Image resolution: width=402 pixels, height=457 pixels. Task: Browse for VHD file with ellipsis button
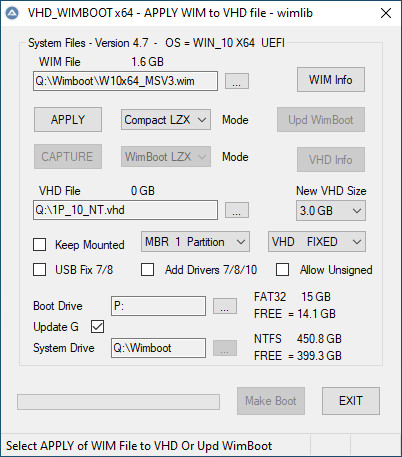(x=237, y=210)
